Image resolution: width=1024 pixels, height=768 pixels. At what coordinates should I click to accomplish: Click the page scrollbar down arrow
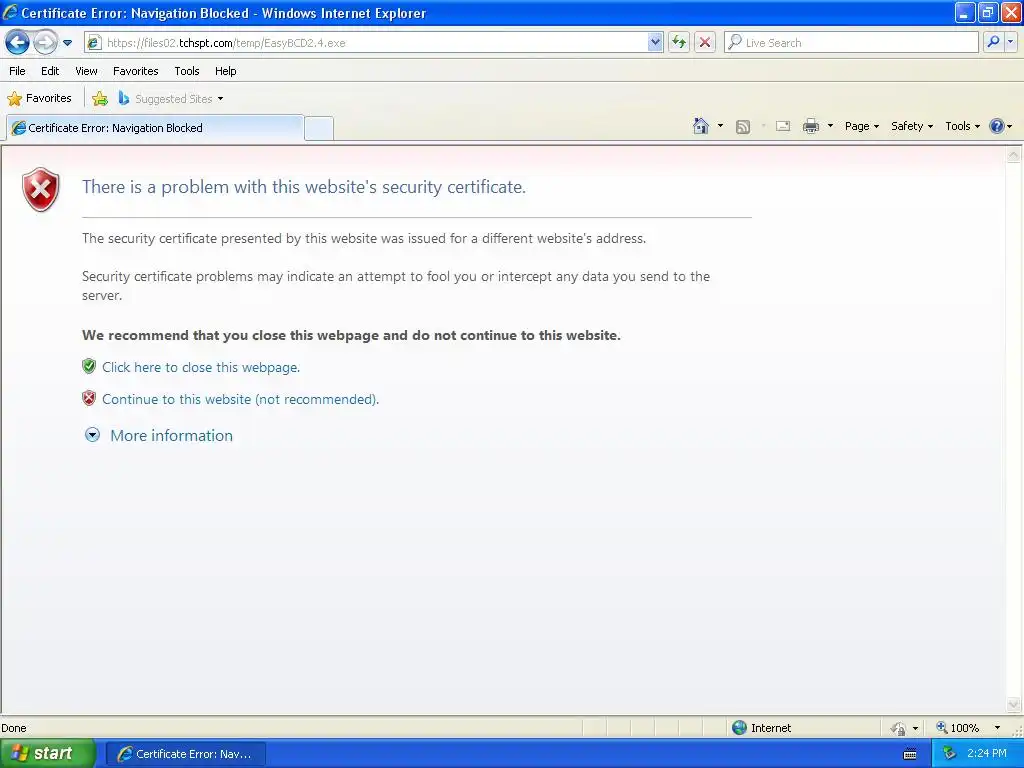[x=1013, y=704]
